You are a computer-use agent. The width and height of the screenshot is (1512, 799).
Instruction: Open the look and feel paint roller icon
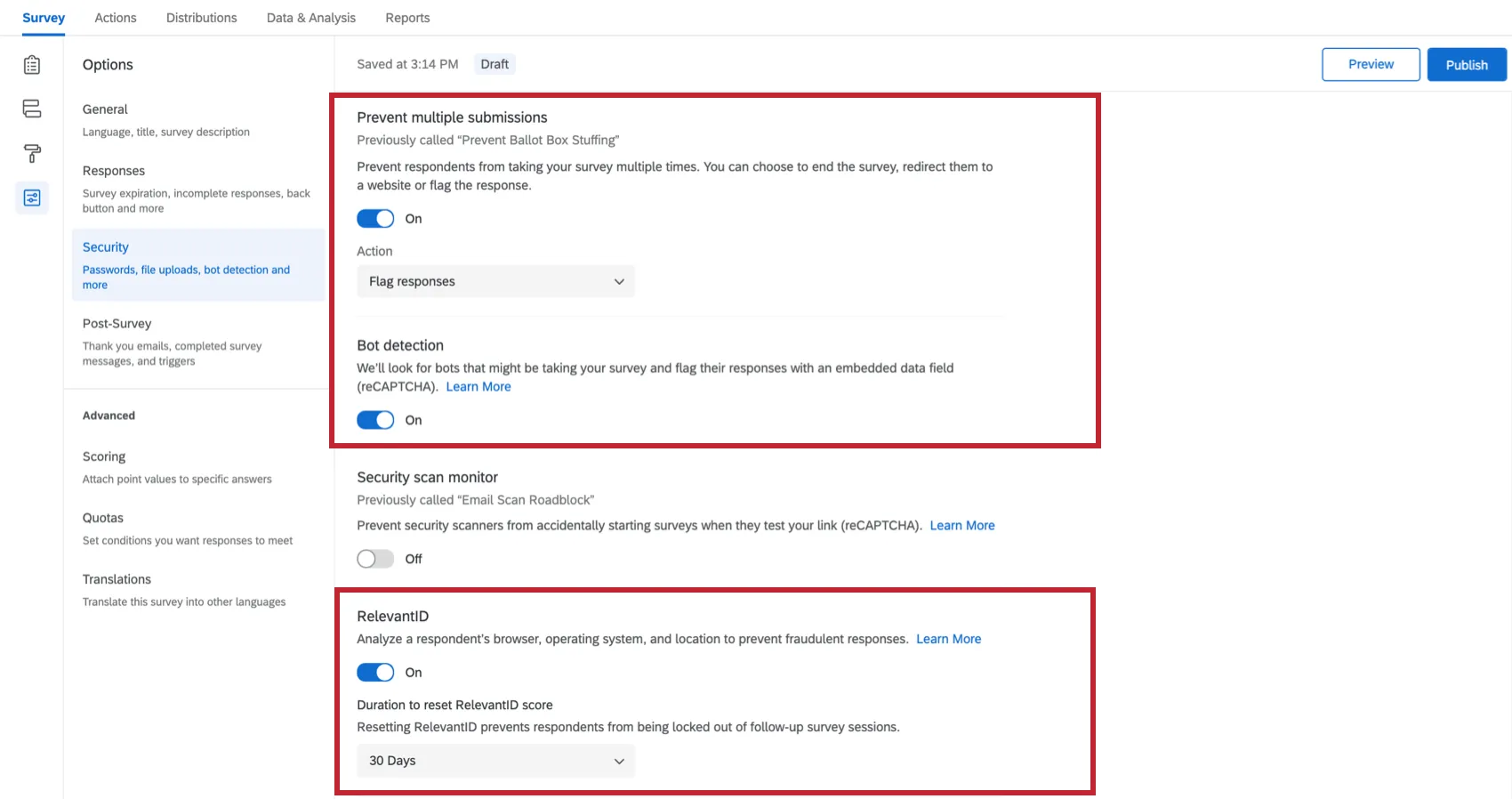click(32, 153)
